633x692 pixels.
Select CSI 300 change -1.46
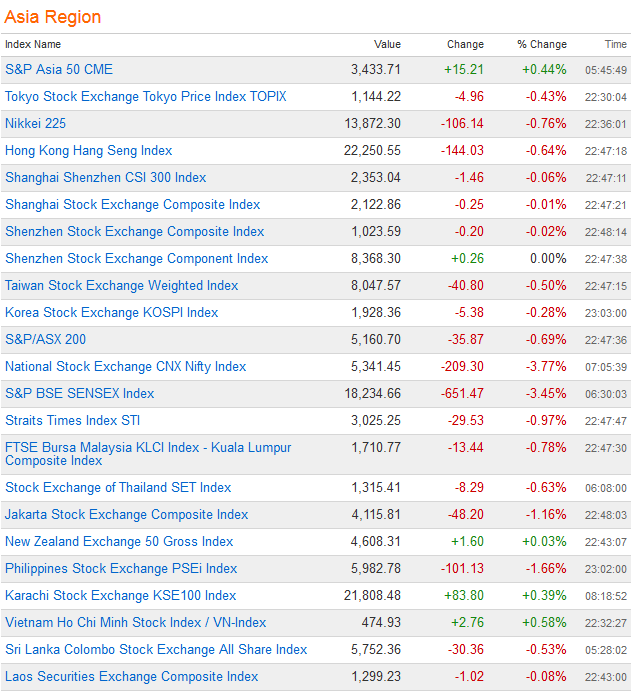click(469, 177)
